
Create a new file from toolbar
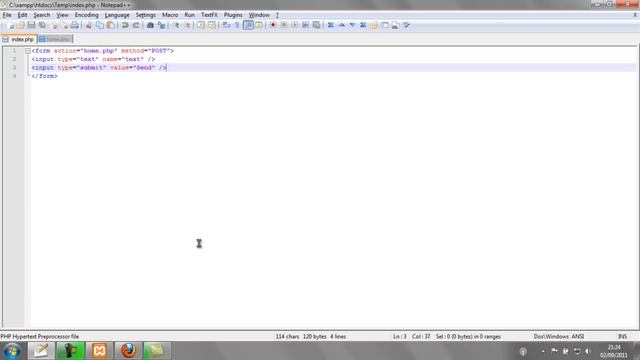tap(11, 25)
